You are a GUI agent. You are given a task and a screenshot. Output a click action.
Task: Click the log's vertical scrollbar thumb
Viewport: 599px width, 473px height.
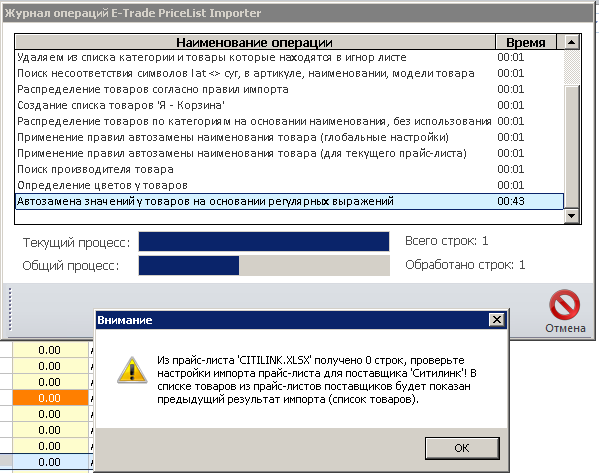coord(571,147)
